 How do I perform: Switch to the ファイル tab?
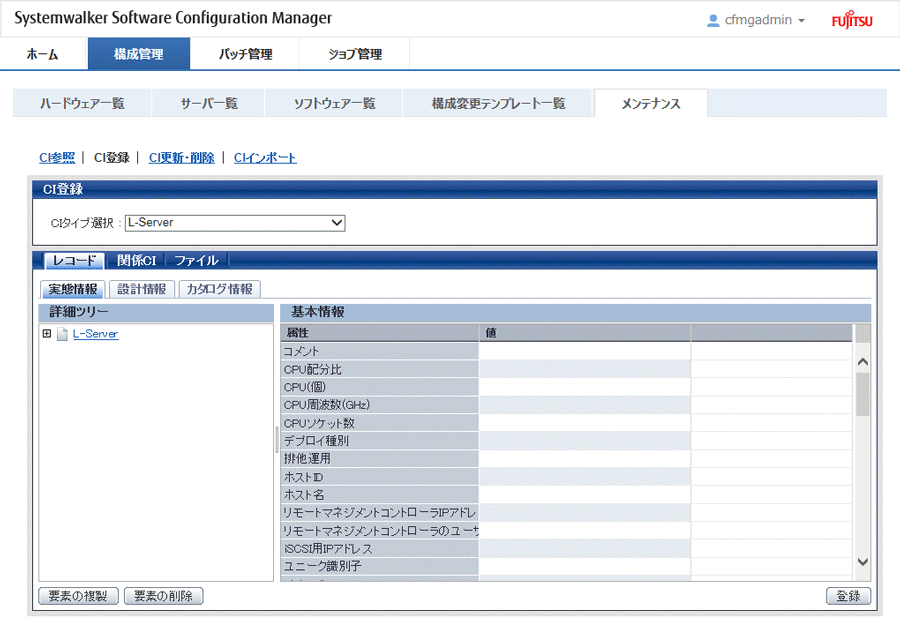196,261
